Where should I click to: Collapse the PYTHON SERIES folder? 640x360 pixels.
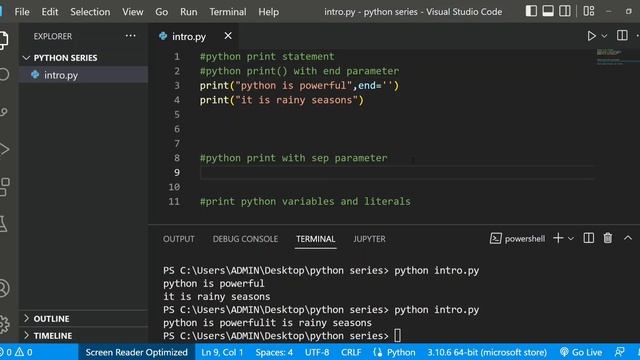pos(26,58)
